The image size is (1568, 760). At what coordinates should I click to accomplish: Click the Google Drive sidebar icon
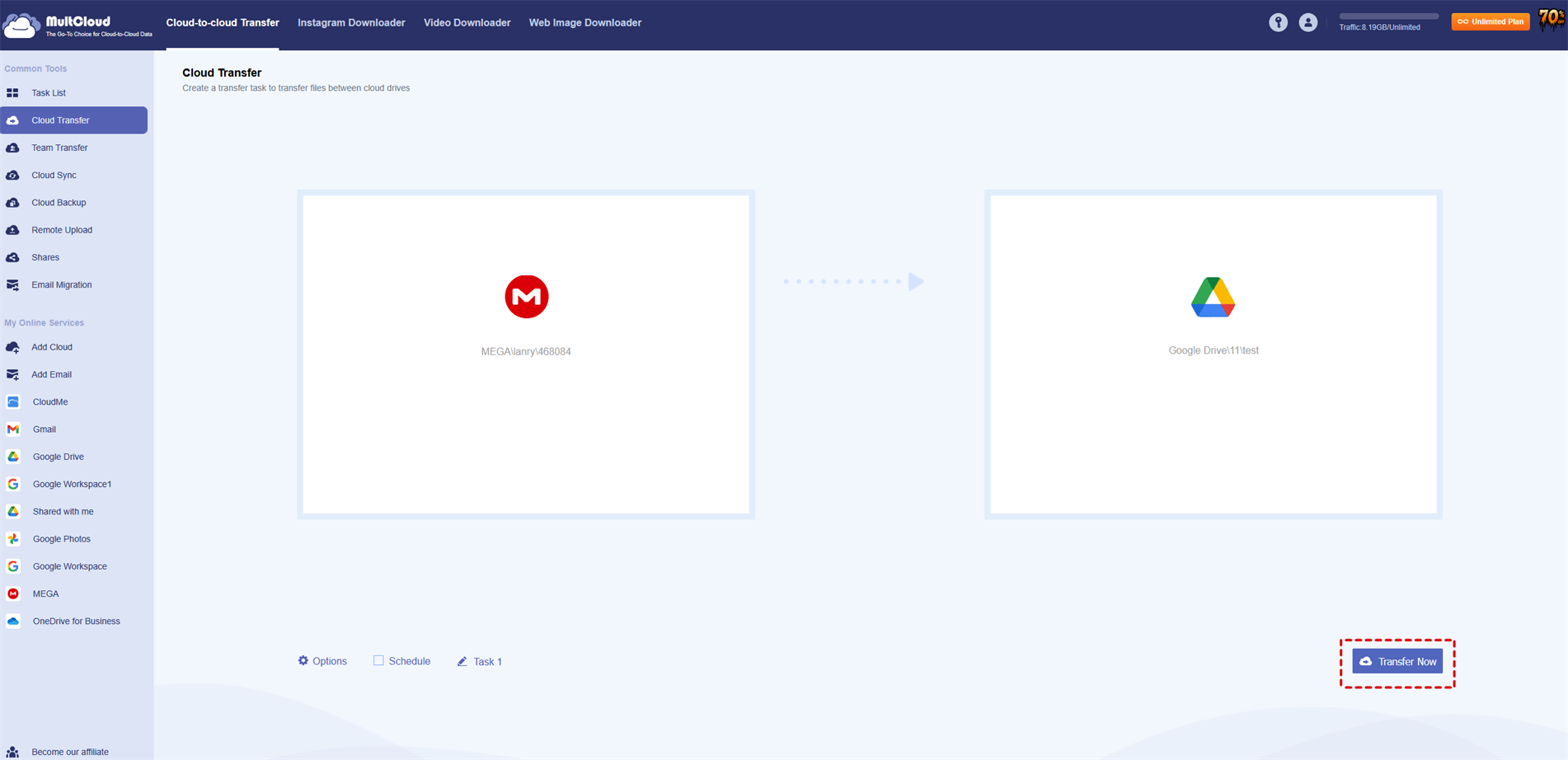click(x=13, y=457)
